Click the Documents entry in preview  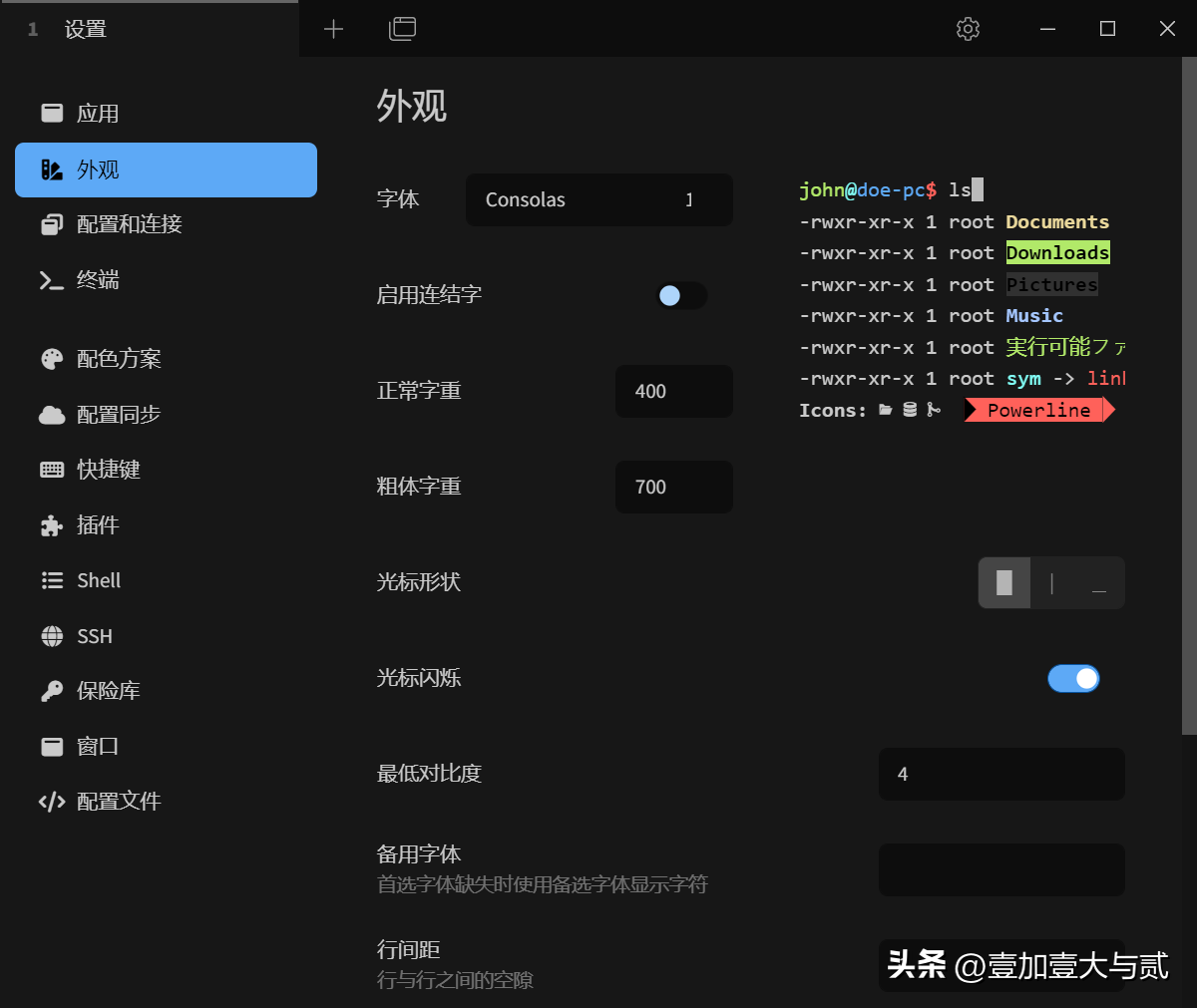[1057, 221]
